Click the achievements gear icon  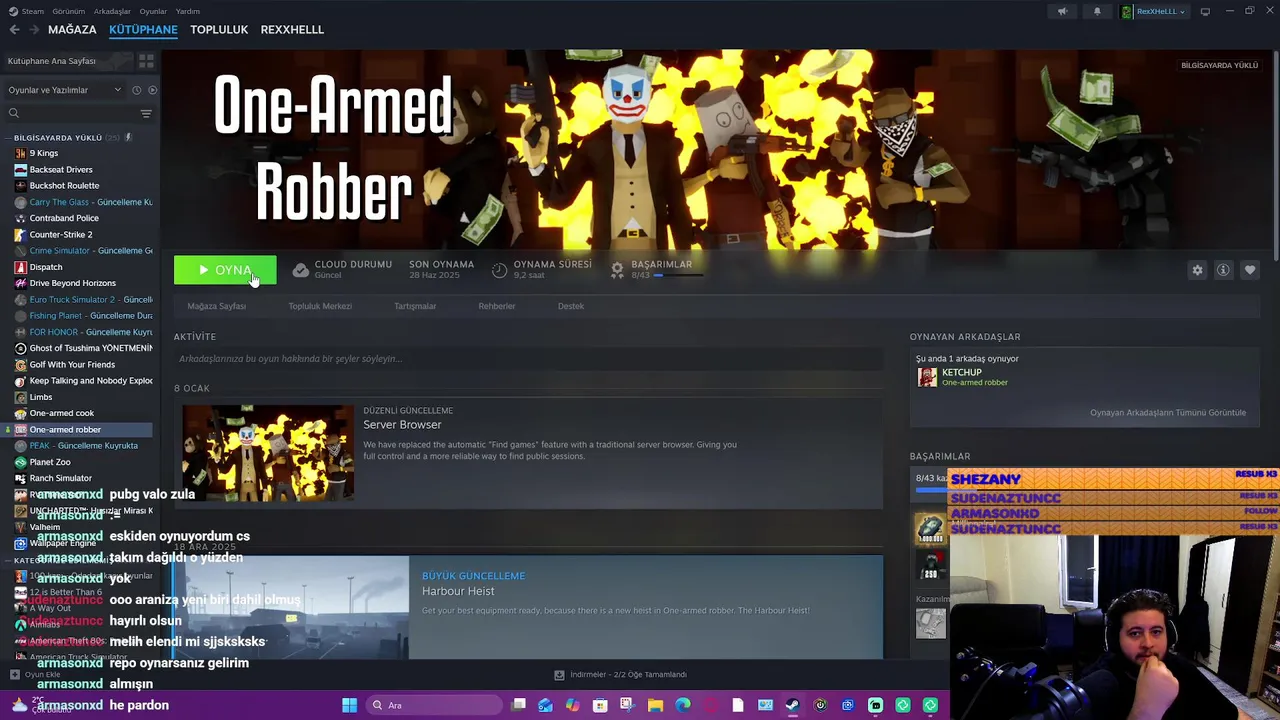pyautogui.click(x=617, y=270)
